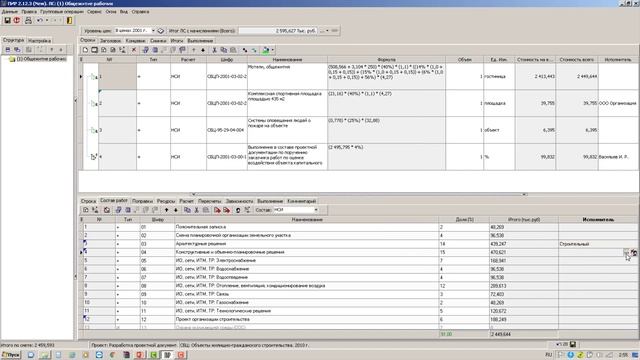Viewport: 640px width, 360px height.
Task: Open dropdown arrow next to Undo icon
Action: pyautogui.click(x=47, y=20)
